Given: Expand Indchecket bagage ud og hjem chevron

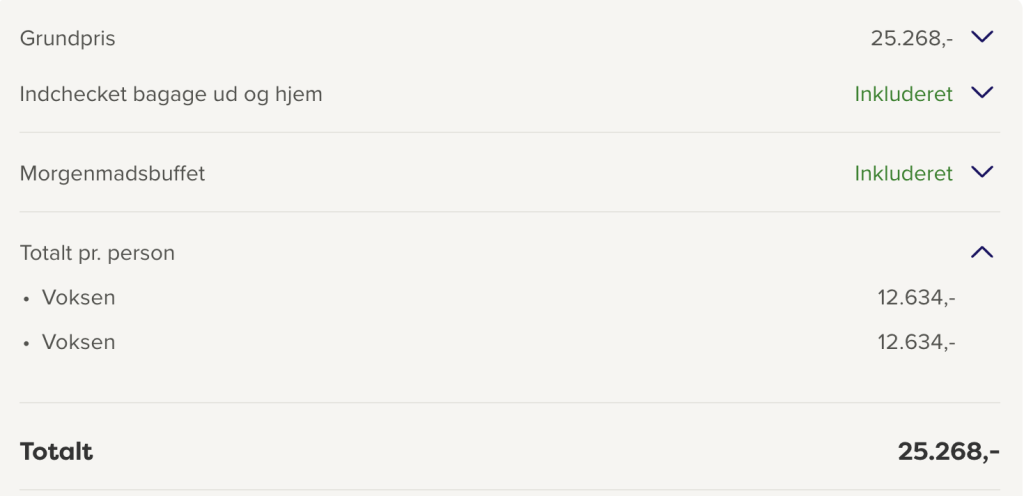Looking at the screenshot, I should pos(982,93).
